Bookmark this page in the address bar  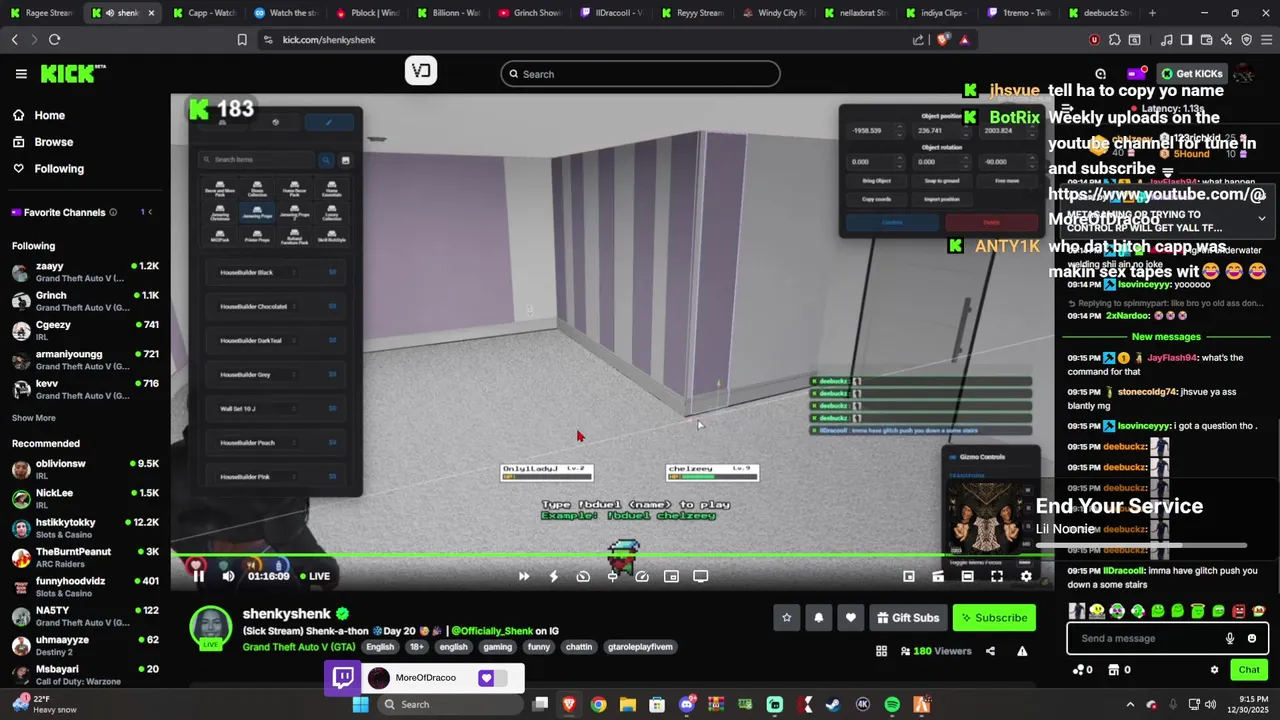click(242, 39)
